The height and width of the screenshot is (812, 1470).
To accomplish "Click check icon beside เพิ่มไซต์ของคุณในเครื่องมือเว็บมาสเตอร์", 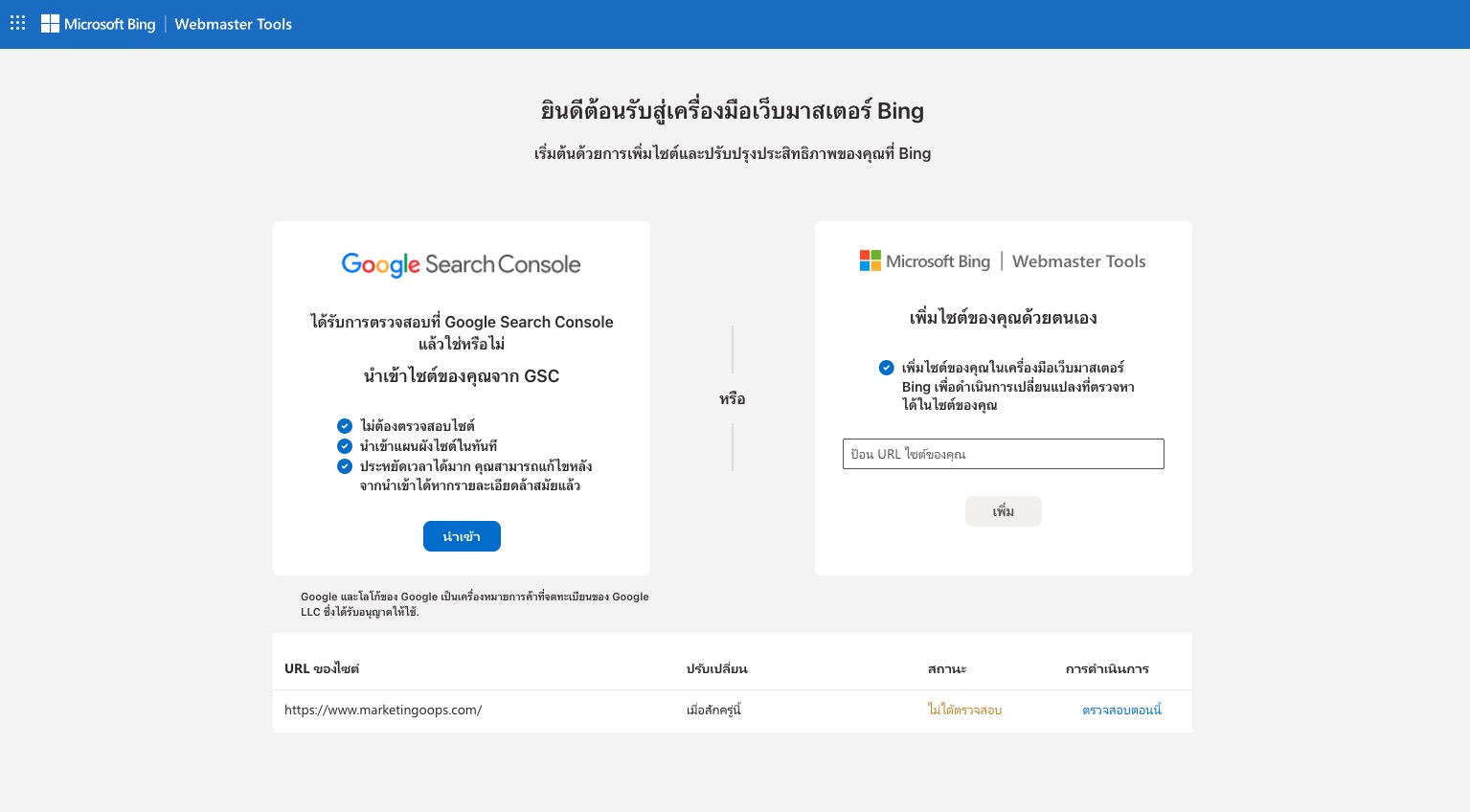I will click(887, 368).
